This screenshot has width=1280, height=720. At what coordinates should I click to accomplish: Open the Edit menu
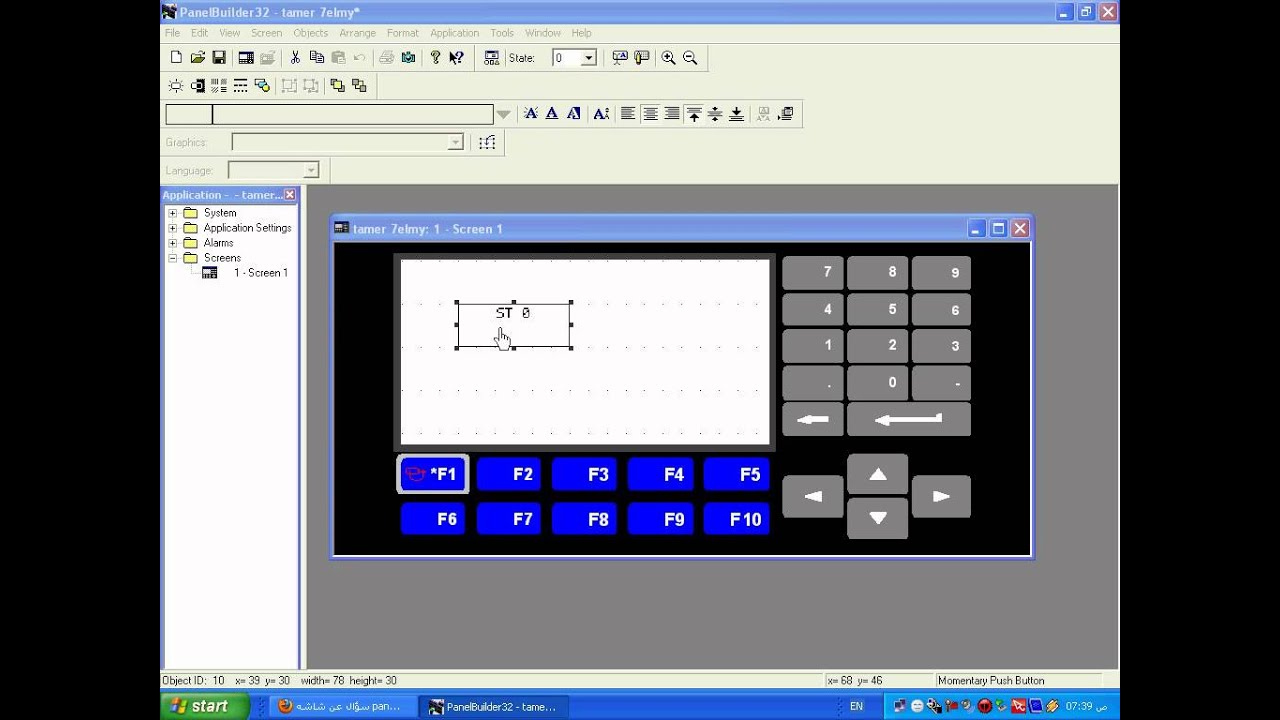[x=200, y=33]
